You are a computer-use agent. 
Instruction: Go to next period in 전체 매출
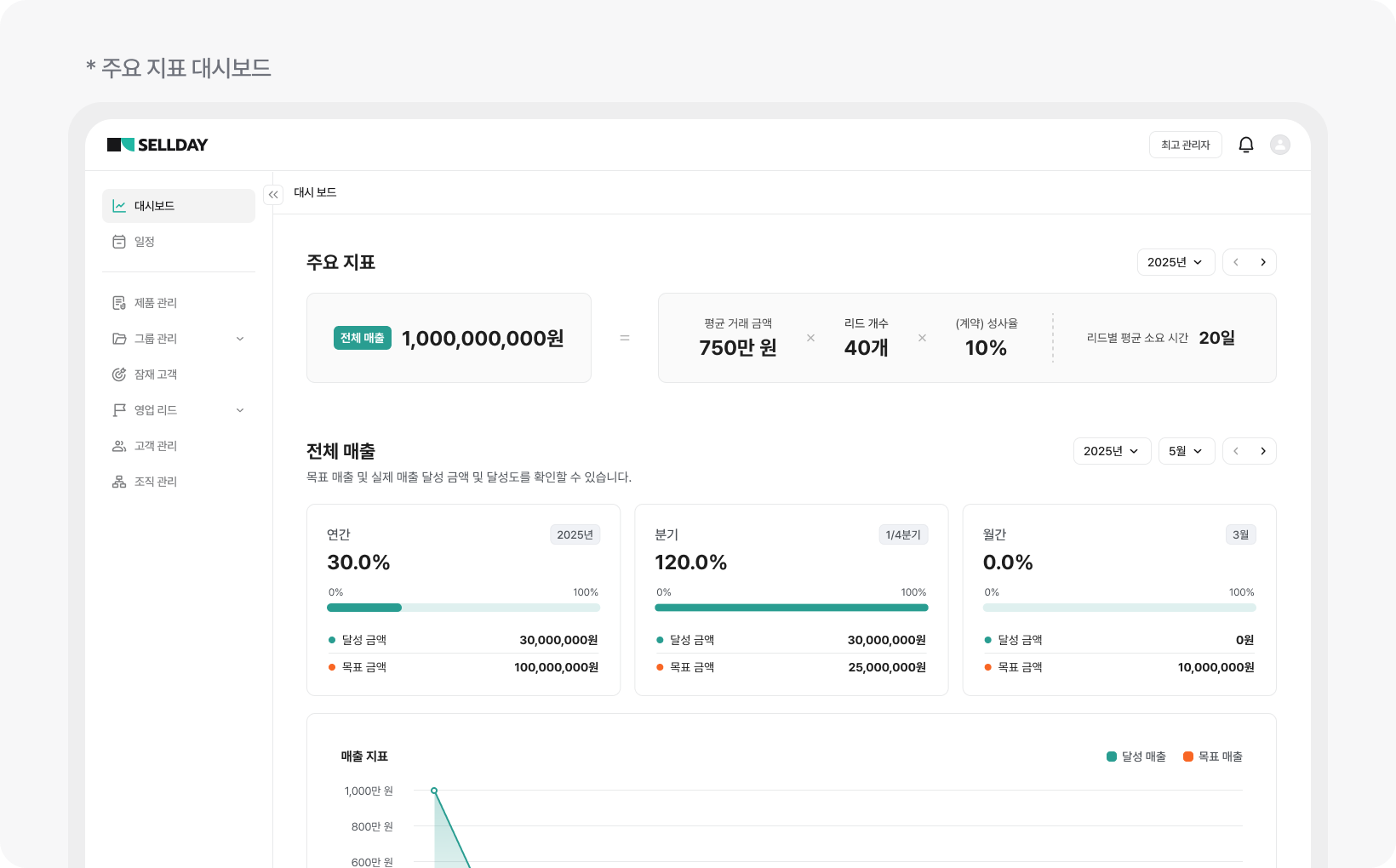tap(1263, 451)
